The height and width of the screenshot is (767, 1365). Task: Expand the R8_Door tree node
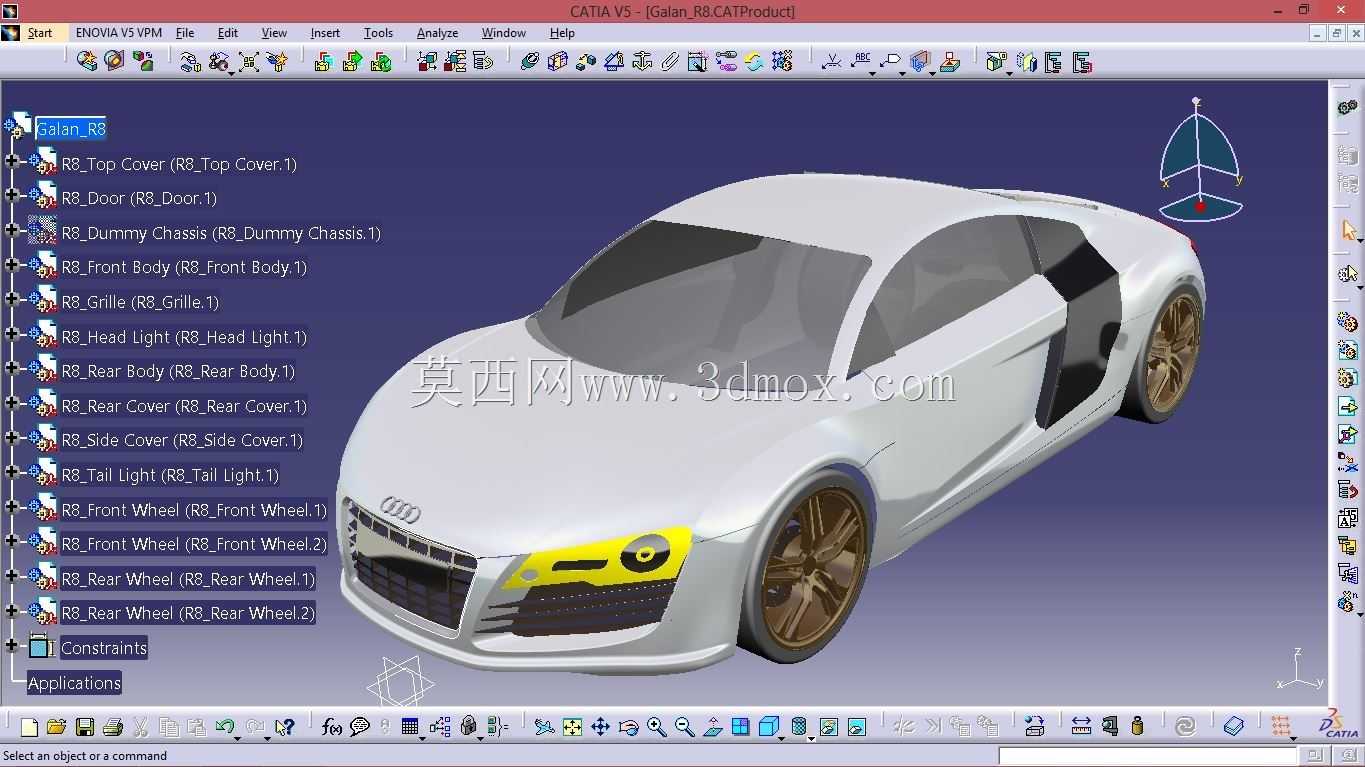(x=12, y=196)
